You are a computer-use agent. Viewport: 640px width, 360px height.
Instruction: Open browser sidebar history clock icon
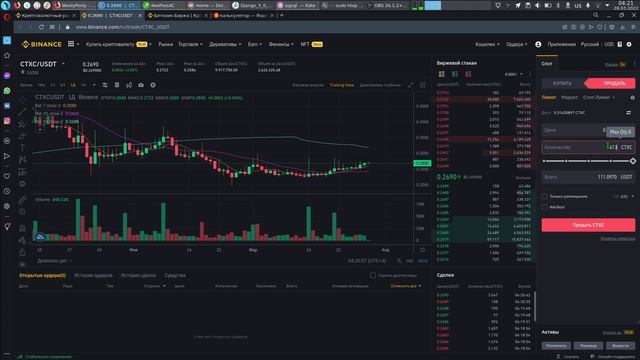point(7,191)
